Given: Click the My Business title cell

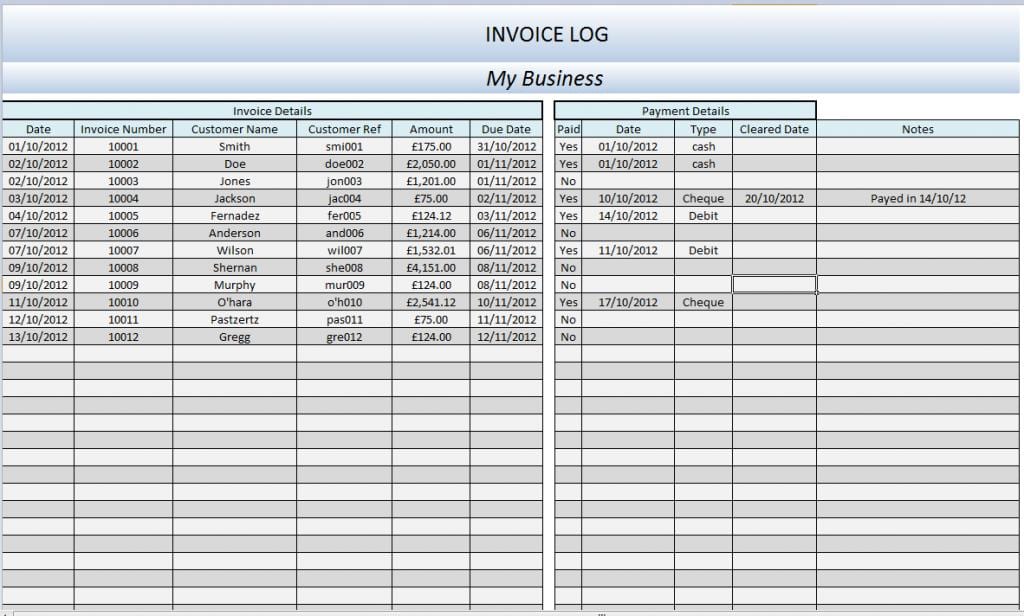Looking at the screenshot, I should [547, 77].
